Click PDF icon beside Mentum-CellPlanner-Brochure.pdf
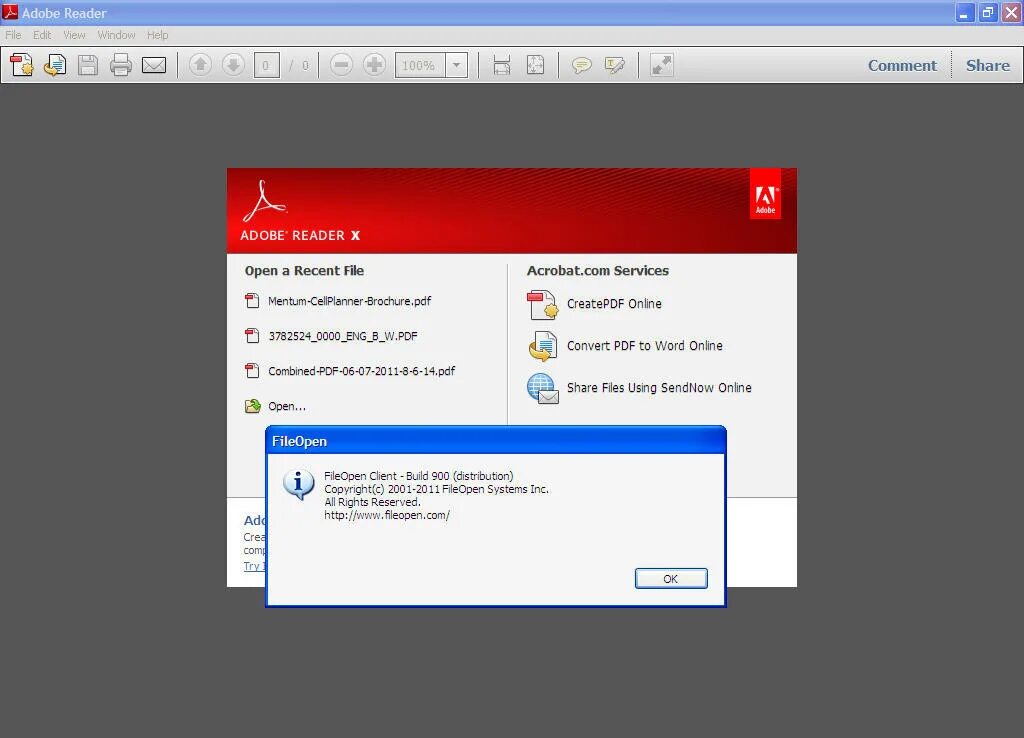 click(252, 301)
